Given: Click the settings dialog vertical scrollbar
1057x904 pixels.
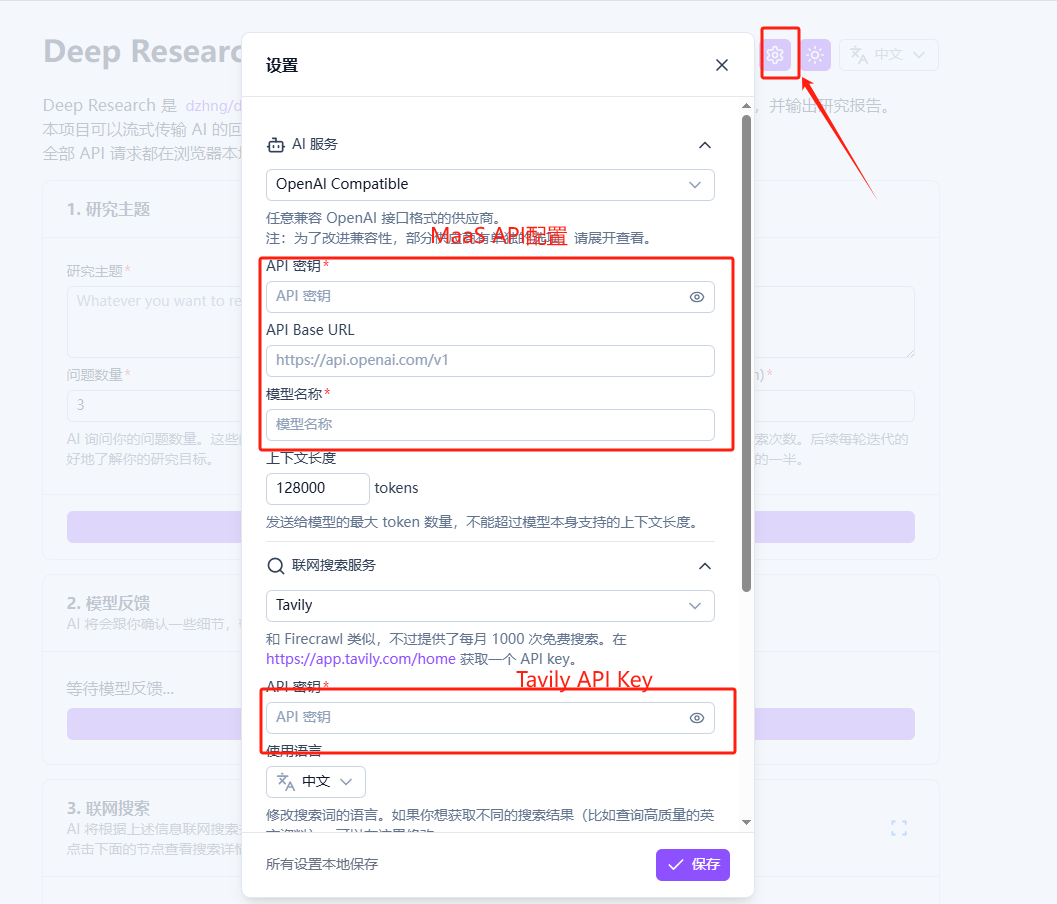Looking at the screenshot, I should click(x=746, y=354).
